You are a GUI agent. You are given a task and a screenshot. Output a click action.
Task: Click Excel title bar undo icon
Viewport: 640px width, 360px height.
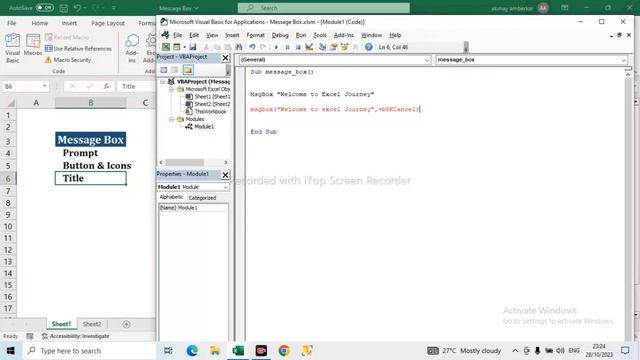point(77,8)
